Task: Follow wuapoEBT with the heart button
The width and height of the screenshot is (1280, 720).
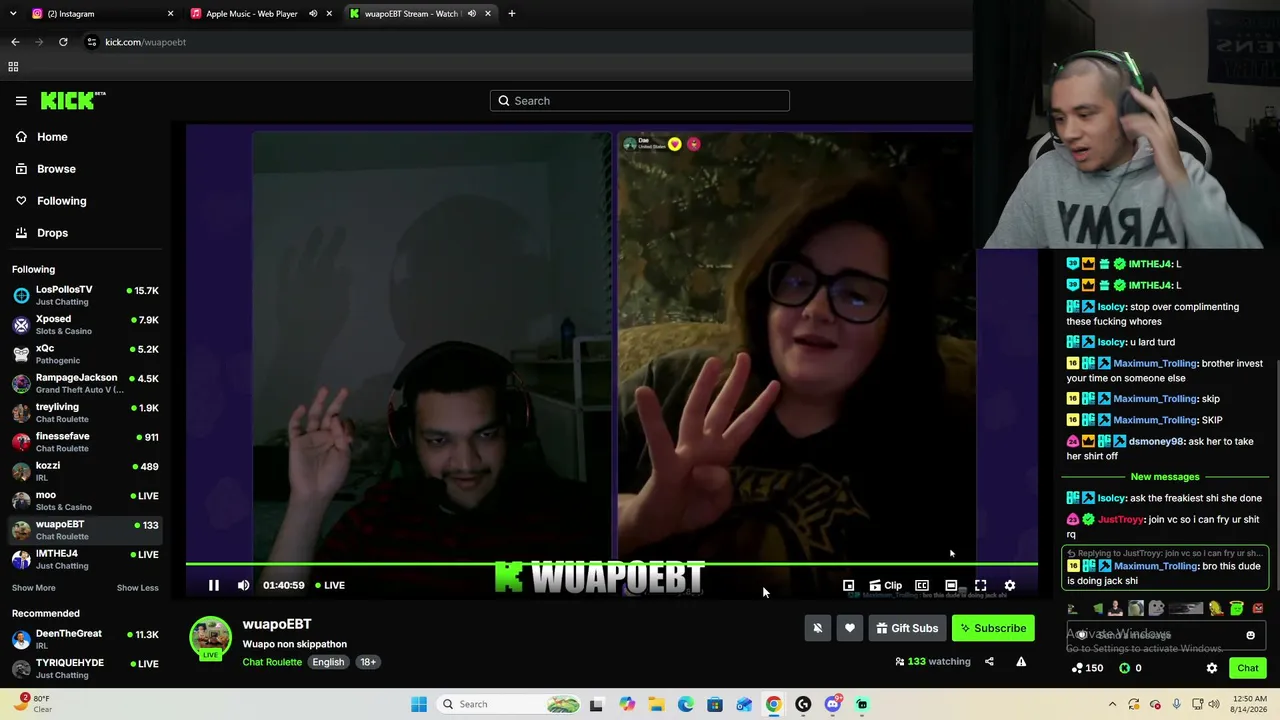Action: [x=850, y=628]
